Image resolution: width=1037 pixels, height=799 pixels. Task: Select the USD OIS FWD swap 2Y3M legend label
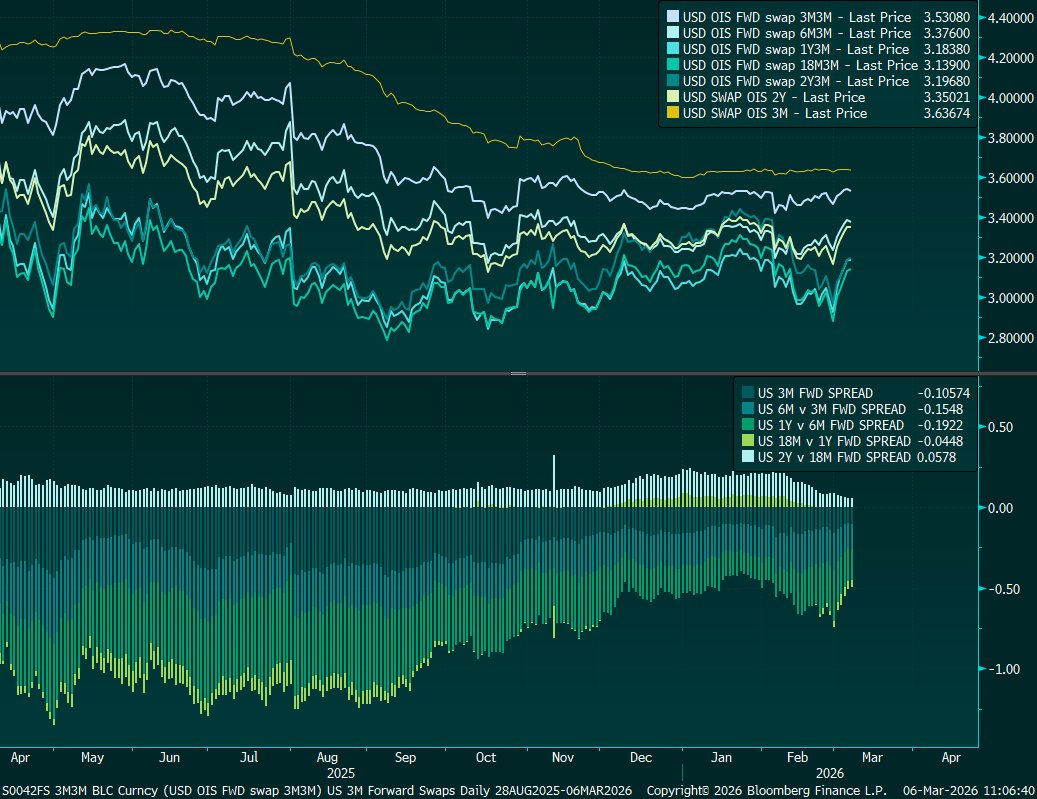796,81
